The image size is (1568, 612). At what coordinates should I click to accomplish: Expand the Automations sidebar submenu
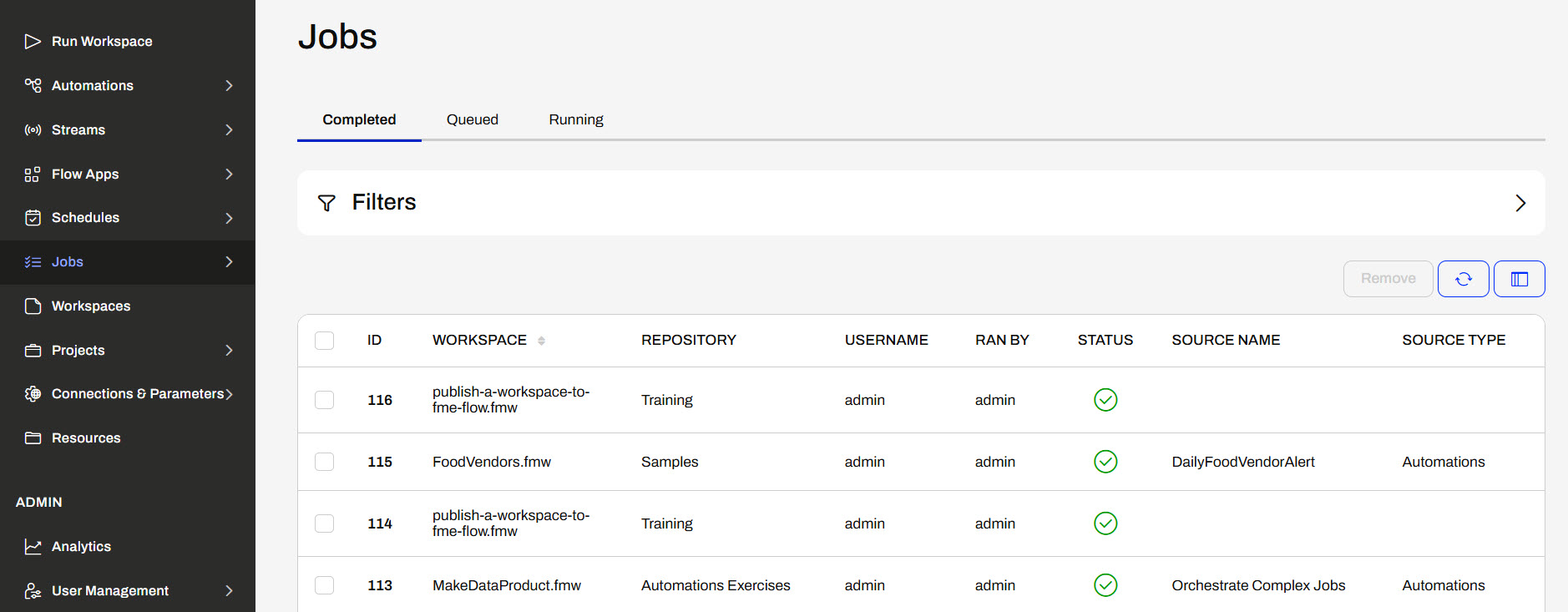(x=229, y=86)
